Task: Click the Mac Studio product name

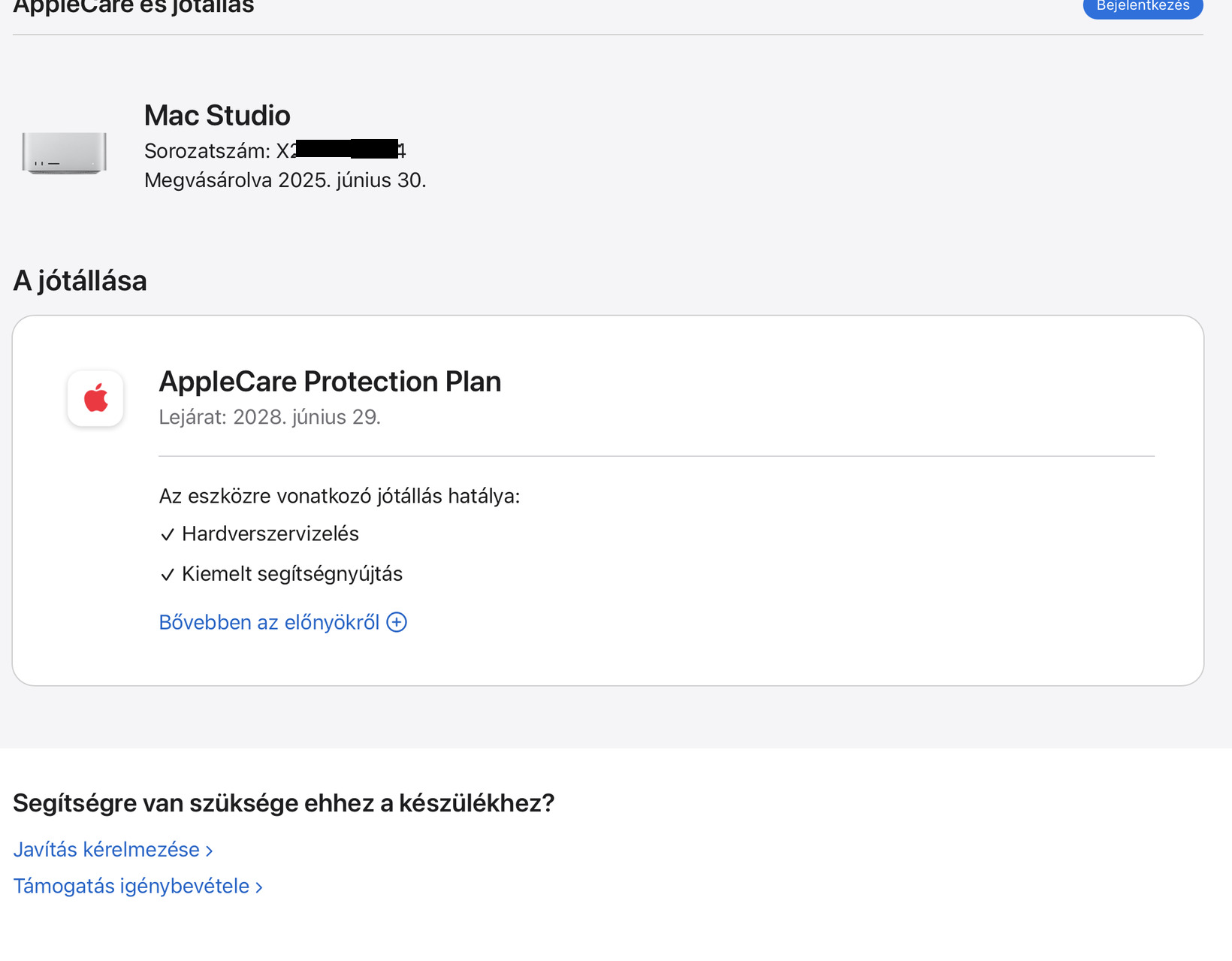Action: click(217, 116)
